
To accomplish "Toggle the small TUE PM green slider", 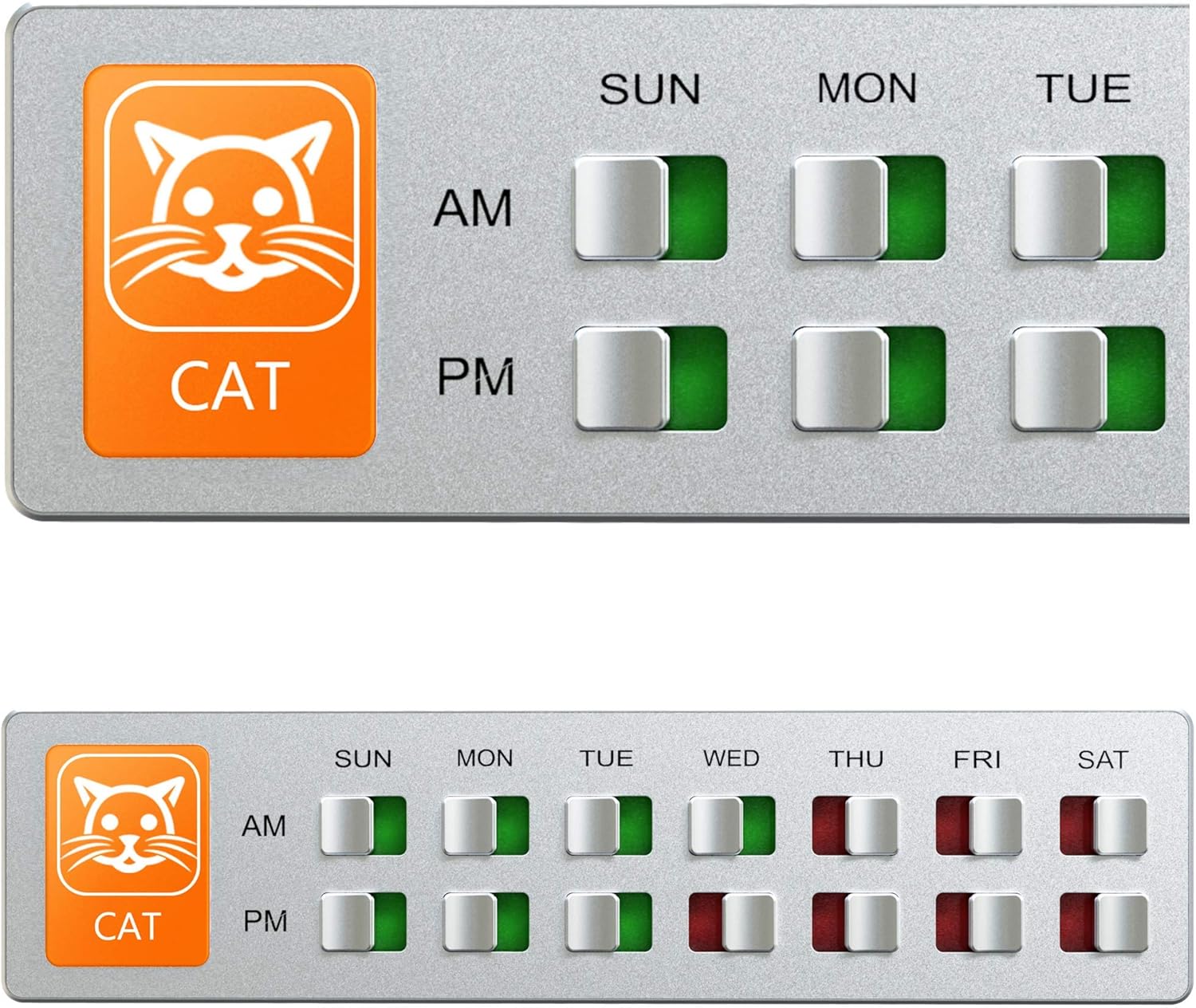I will pyautogui.click(x=608, y=922).
